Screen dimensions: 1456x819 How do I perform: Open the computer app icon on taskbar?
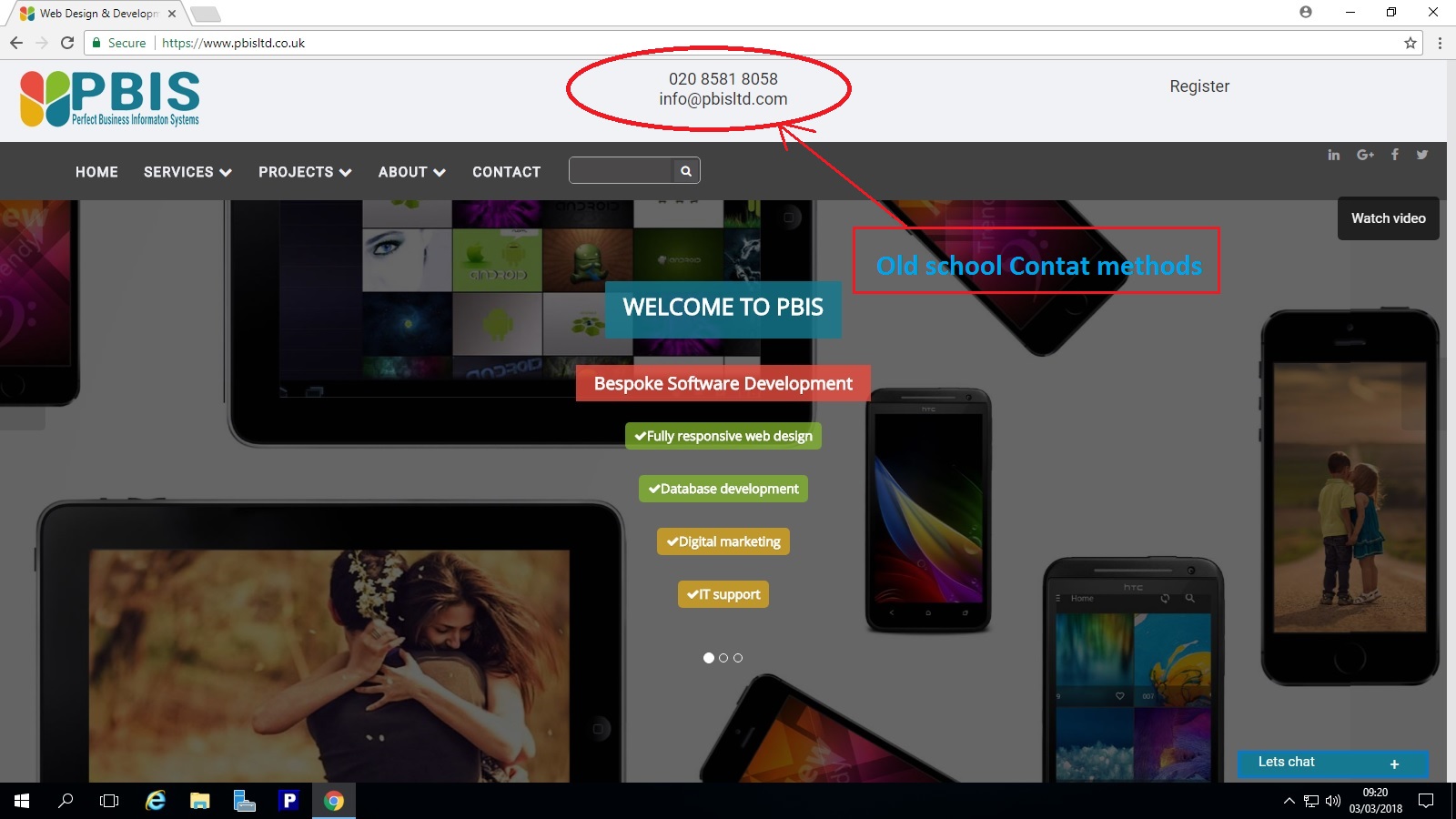pos(245,801)
